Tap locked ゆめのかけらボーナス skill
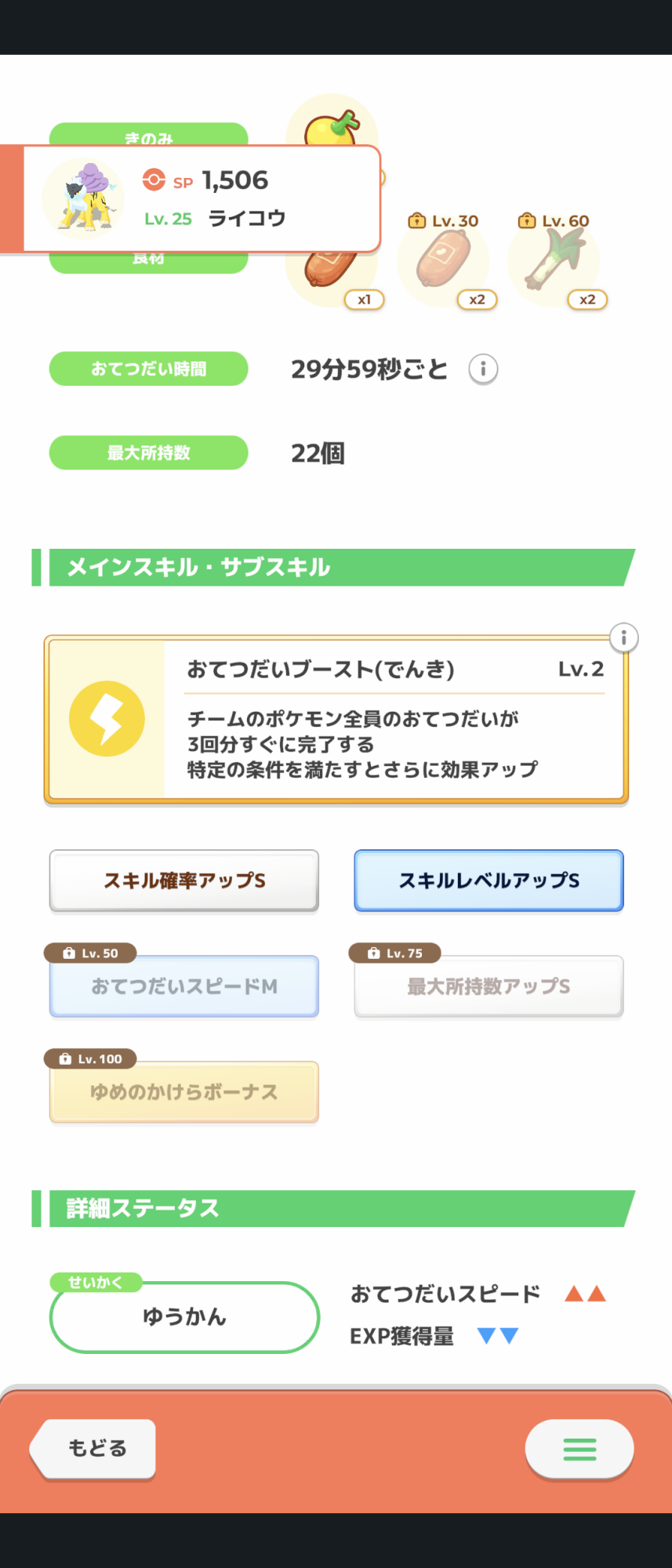This screenshot has width=672, height=1568. [184, 1091]
